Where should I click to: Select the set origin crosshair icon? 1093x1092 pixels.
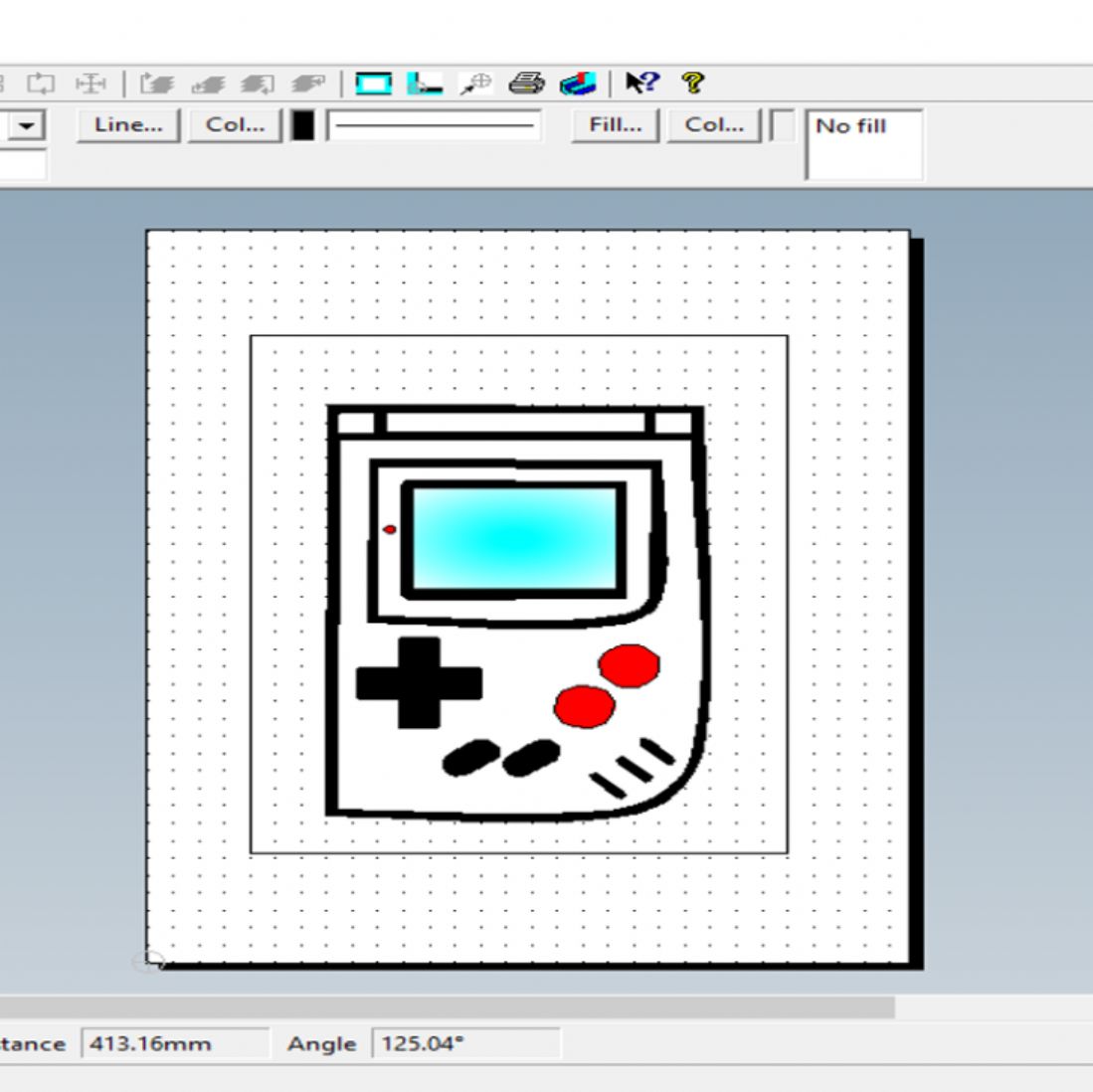pos(475,85)
